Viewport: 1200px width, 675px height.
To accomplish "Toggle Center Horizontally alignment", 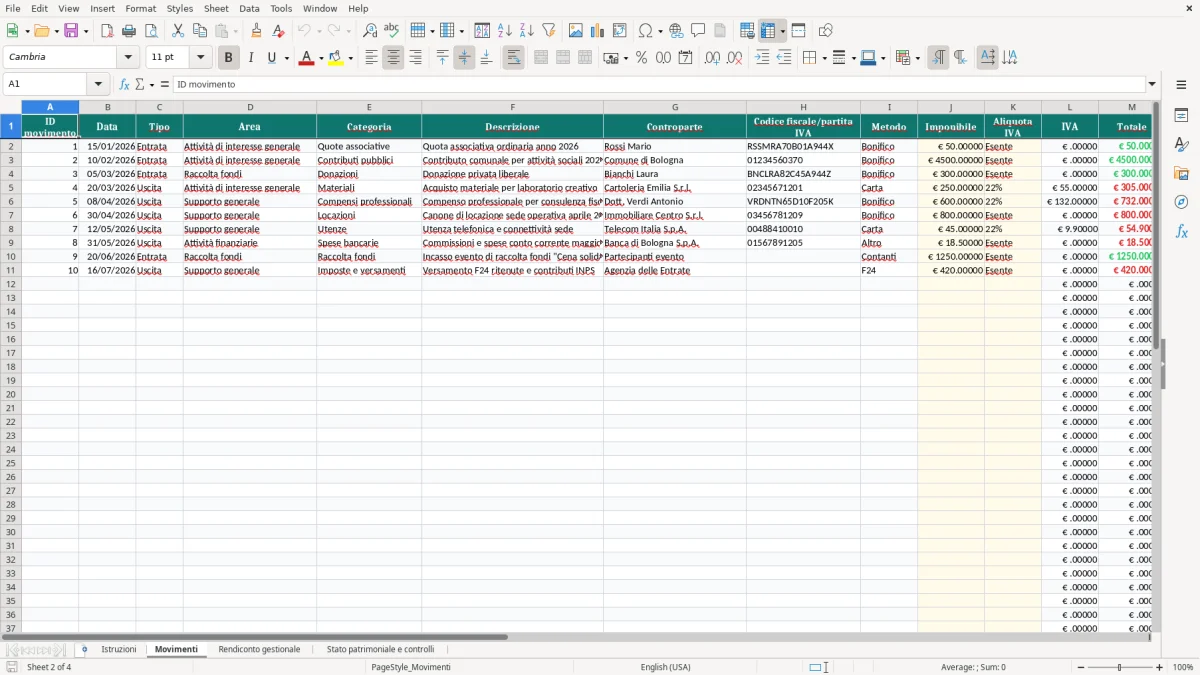I will (393, 58).
